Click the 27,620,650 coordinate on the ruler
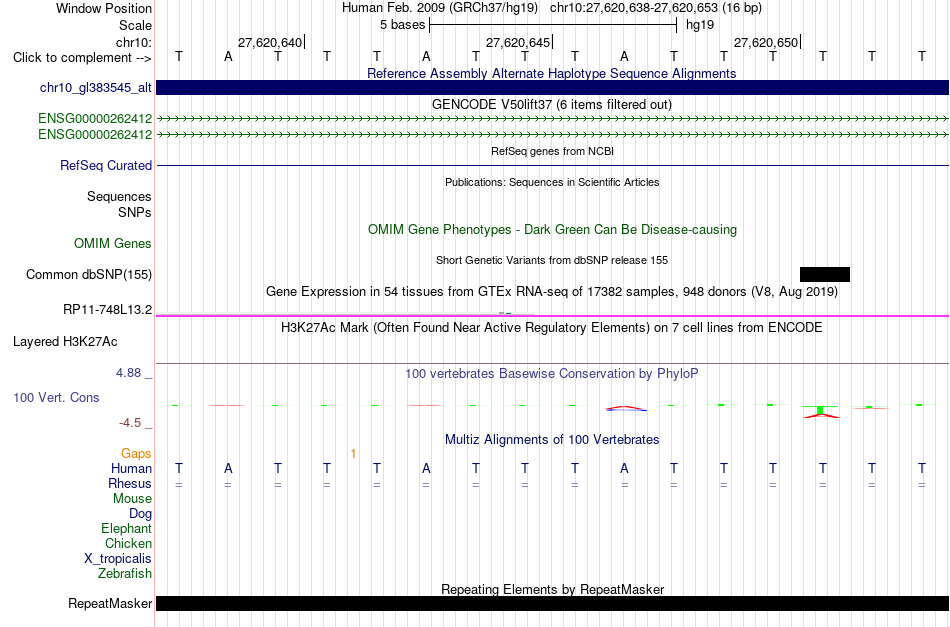The width and height of the screenshot is (950, 627). 766,42
